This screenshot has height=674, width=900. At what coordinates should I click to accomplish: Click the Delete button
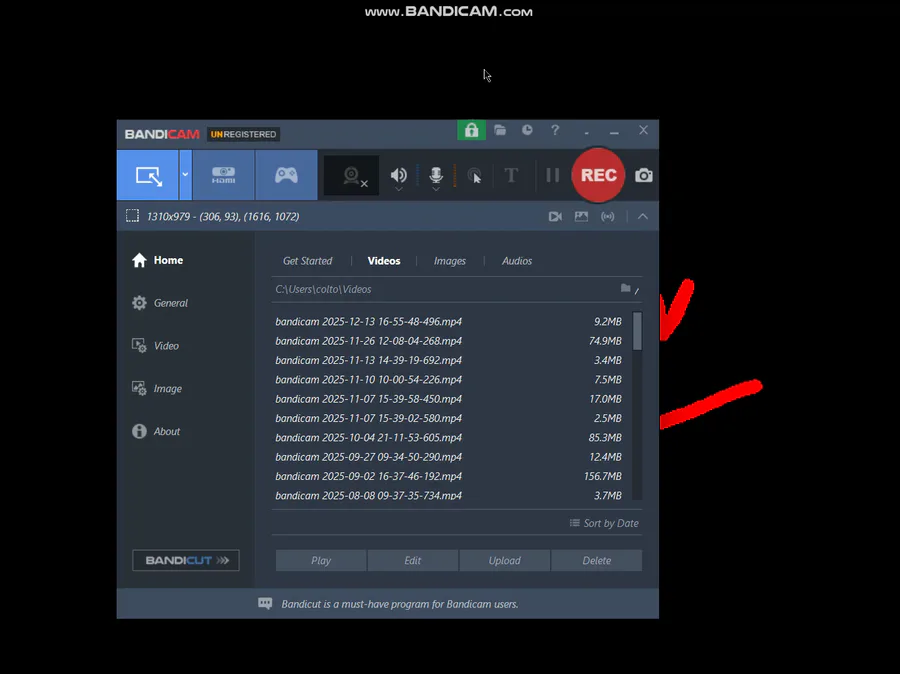point(596,560)
